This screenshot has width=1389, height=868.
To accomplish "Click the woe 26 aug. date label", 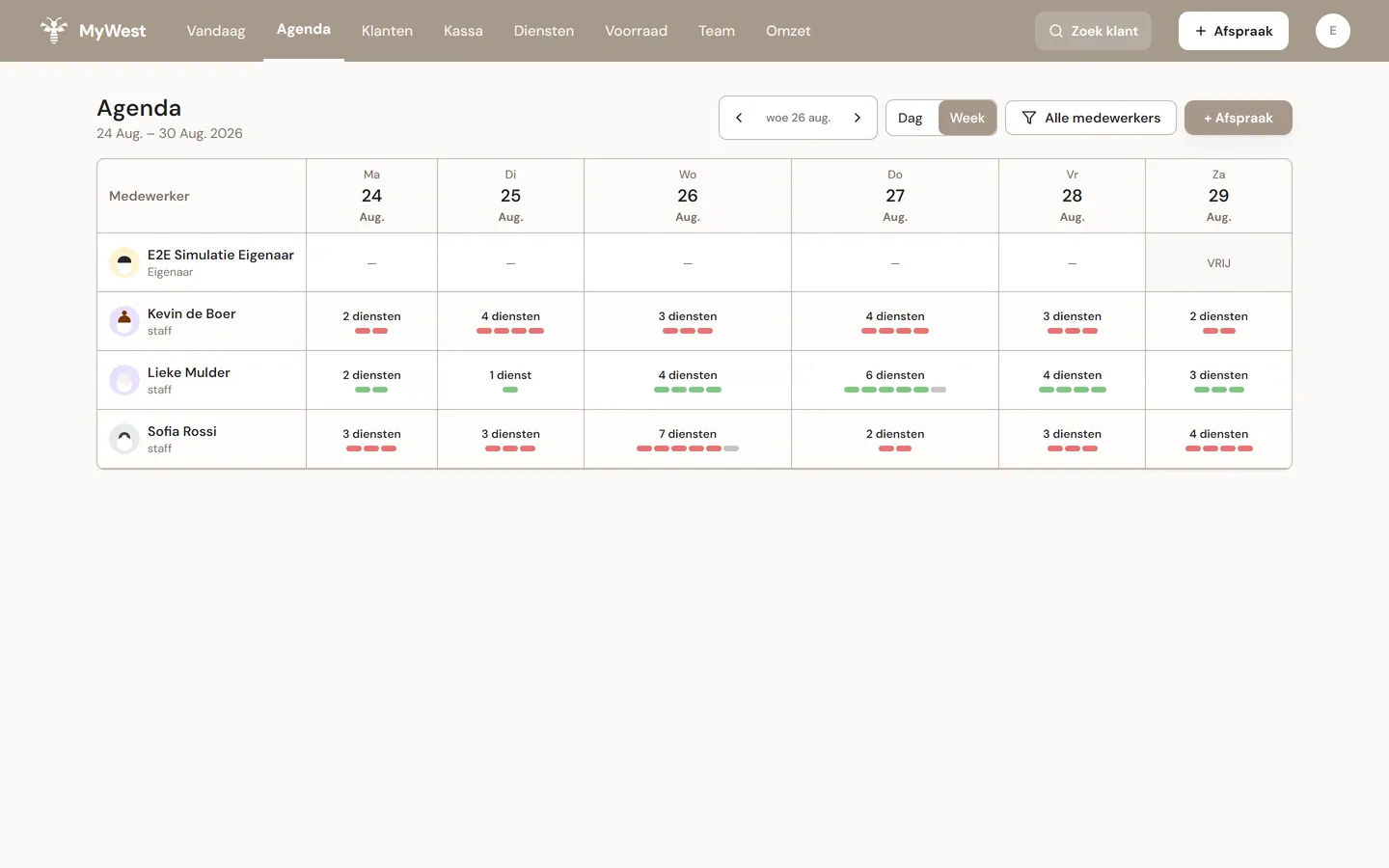I will tap(798, 118).
